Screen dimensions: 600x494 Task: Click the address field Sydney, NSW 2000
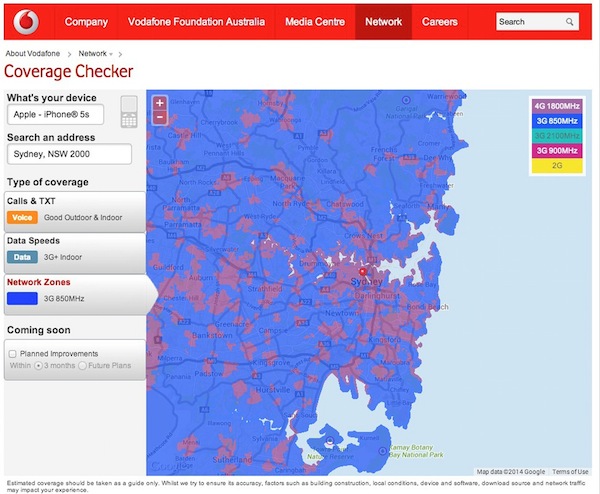[69, 154]
